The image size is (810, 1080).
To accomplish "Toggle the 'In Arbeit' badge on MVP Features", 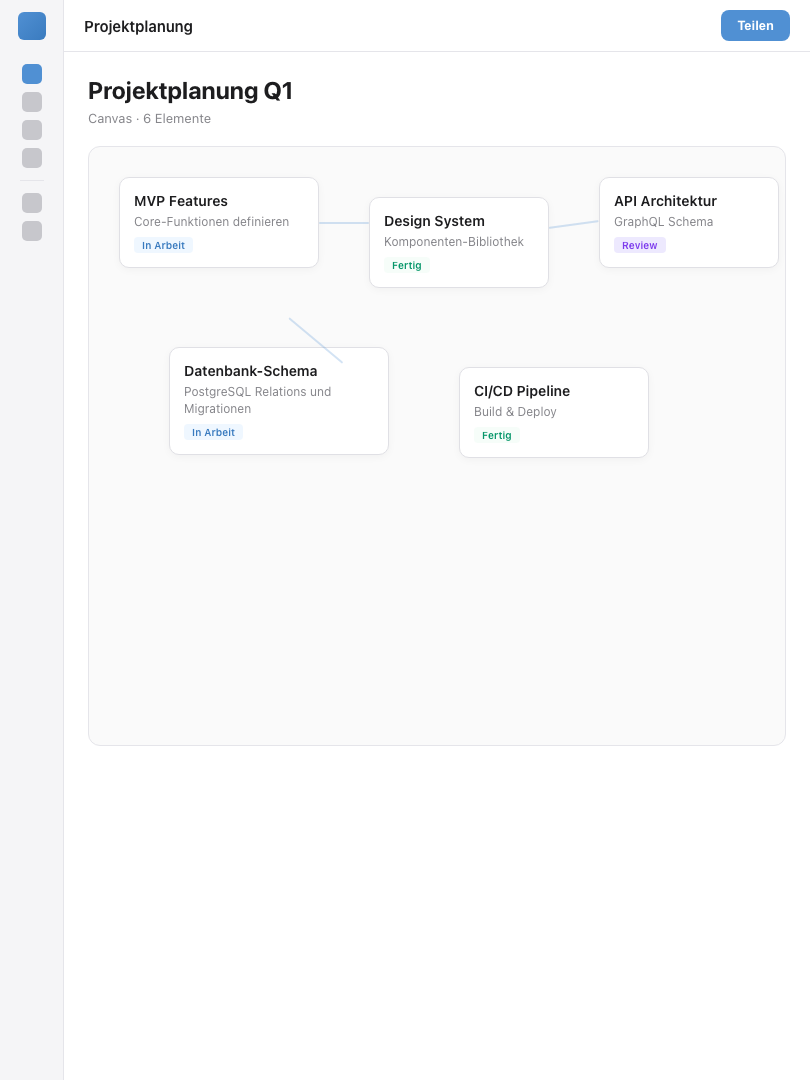I will [x=163, y=245].
